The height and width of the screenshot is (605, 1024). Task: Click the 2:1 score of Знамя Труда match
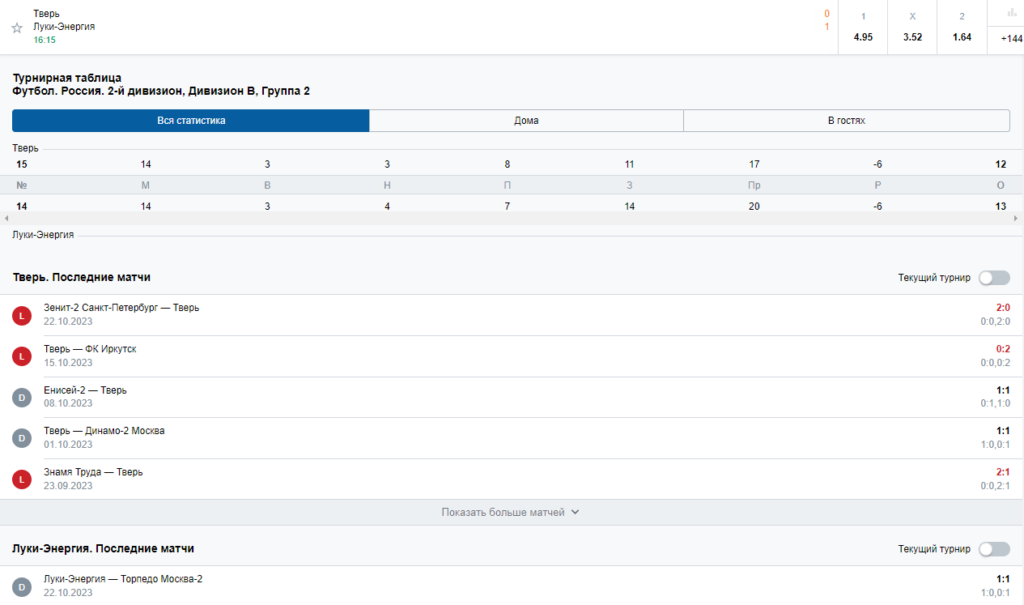point(1003,472)
